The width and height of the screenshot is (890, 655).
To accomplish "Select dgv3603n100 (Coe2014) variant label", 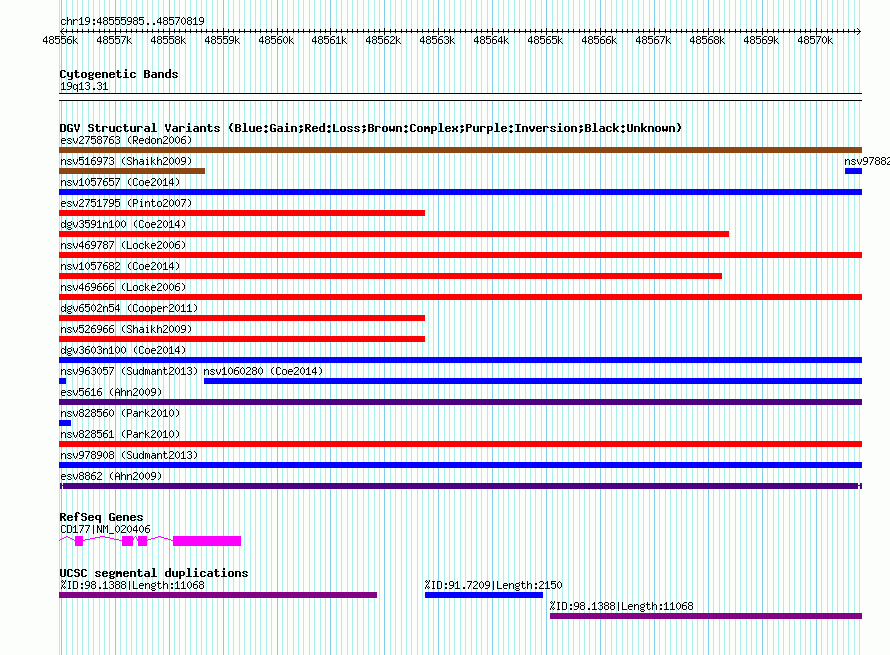I will (x=123, y=350).
